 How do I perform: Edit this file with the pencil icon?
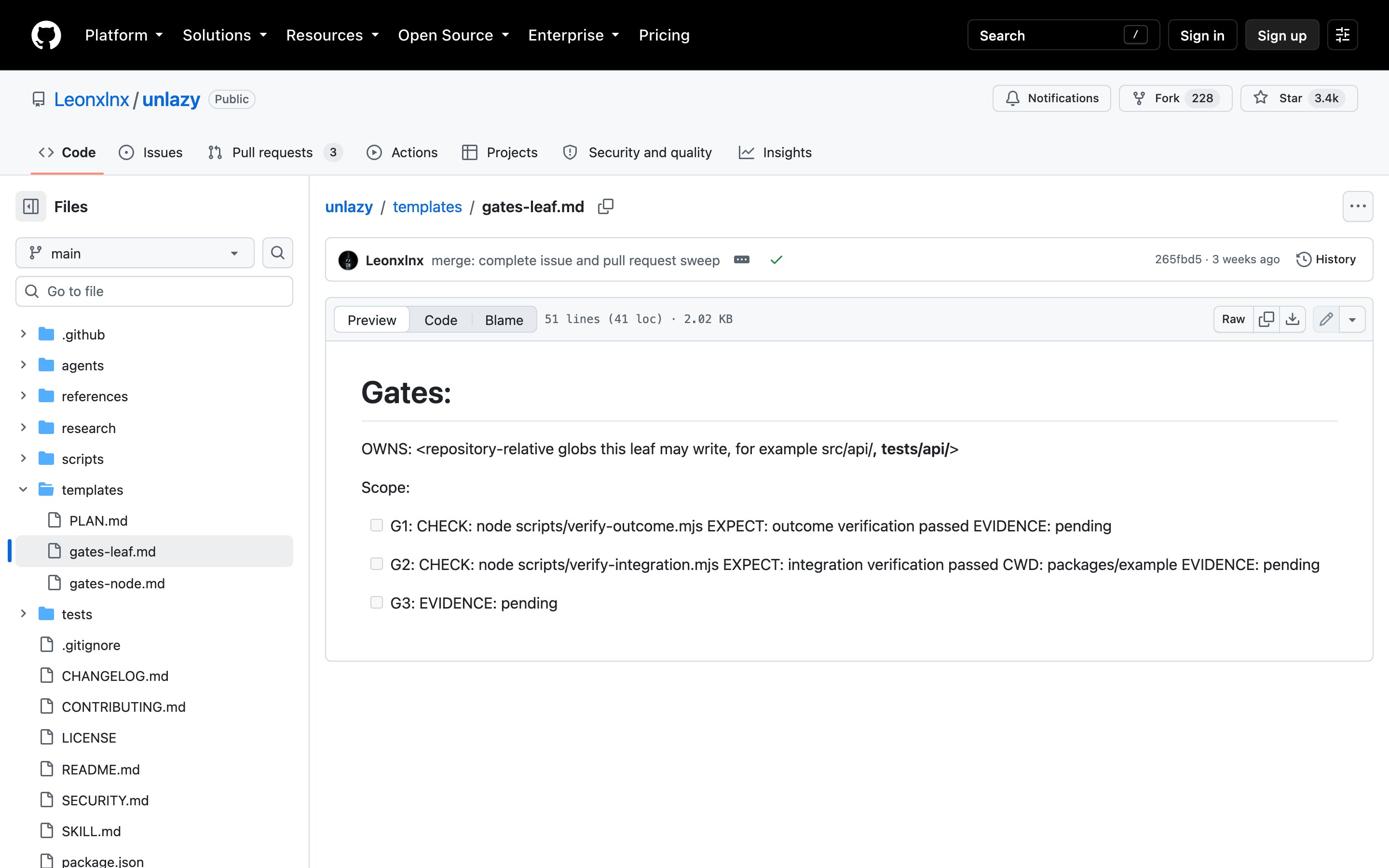click(1326, 319)
